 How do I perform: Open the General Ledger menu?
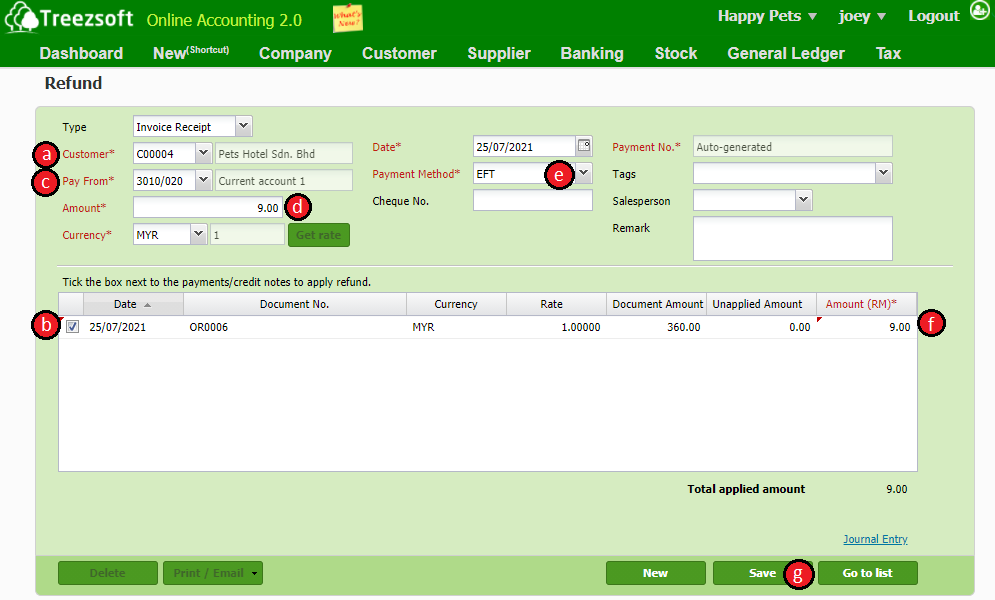[x=785, y=54]
